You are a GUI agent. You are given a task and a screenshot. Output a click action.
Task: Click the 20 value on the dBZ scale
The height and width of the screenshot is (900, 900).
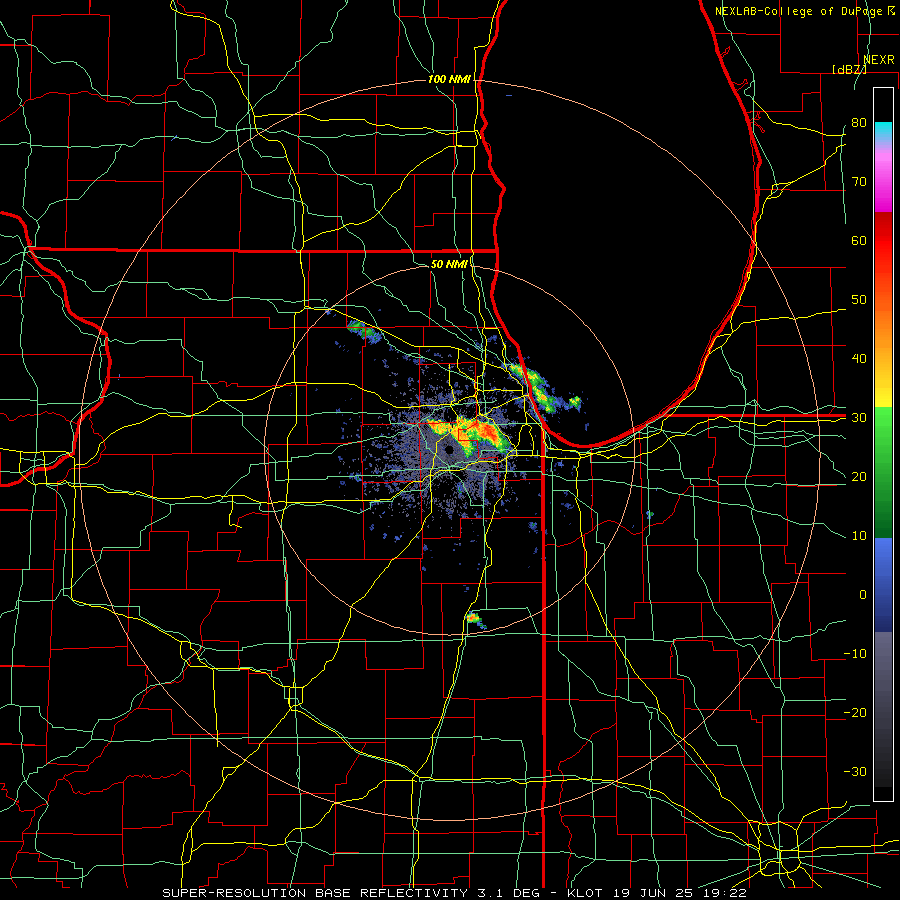click(x=859, y=476)
